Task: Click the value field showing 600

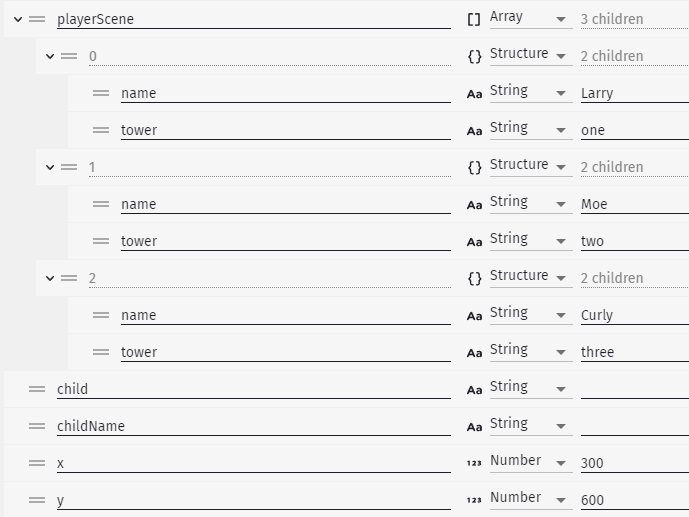Action: pos(635,500)
